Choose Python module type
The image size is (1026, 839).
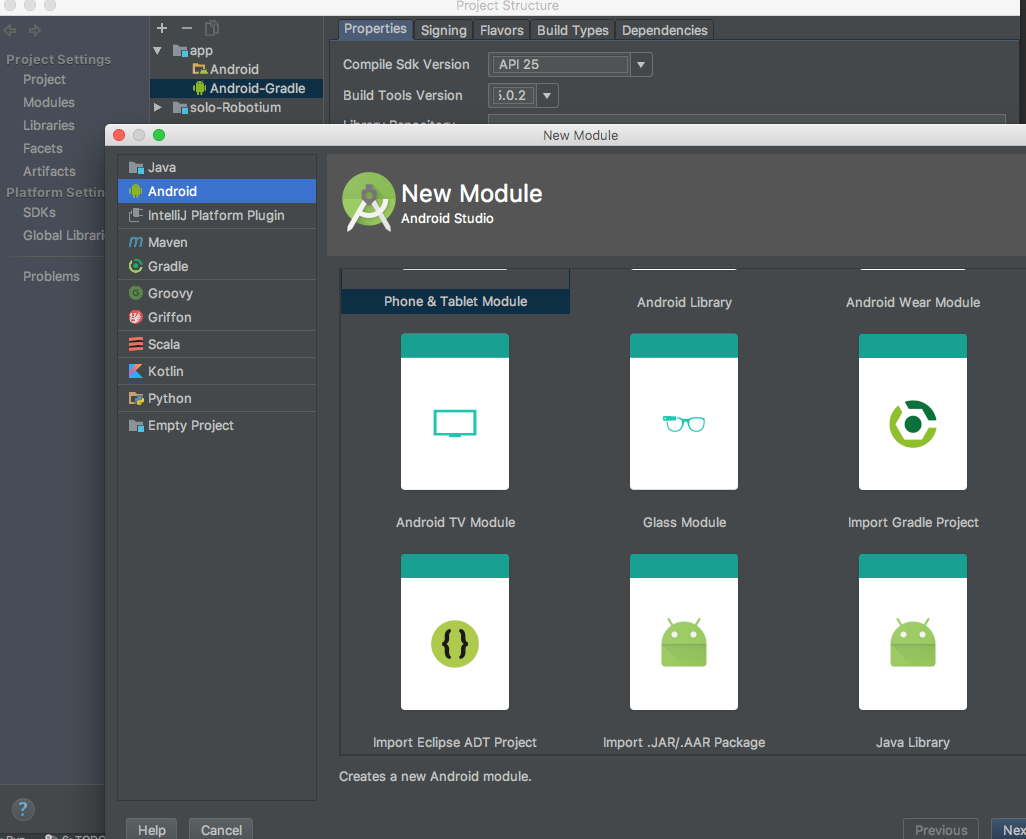(217, 399)
